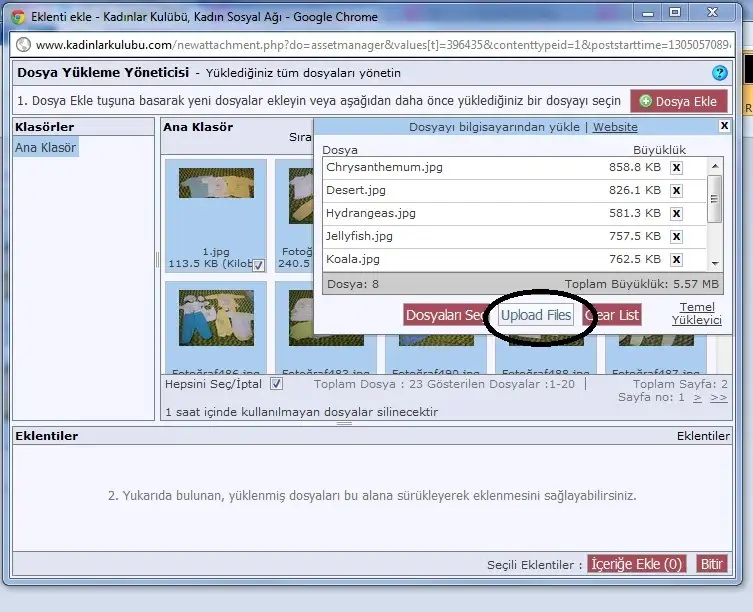Select the Desert.jpg row
This screenshot has height=612, width=753.
[x=514, y=191]
